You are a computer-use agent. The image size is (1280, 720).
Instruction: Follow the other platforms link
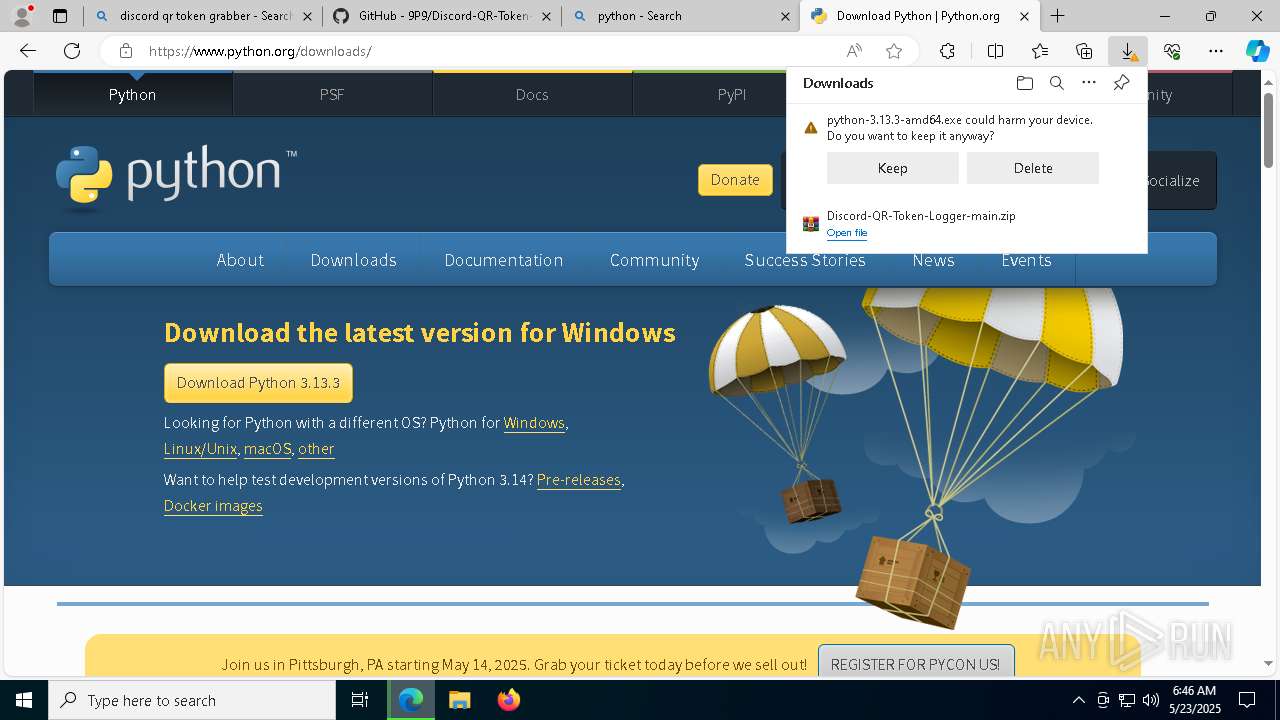tap(316, 449)
